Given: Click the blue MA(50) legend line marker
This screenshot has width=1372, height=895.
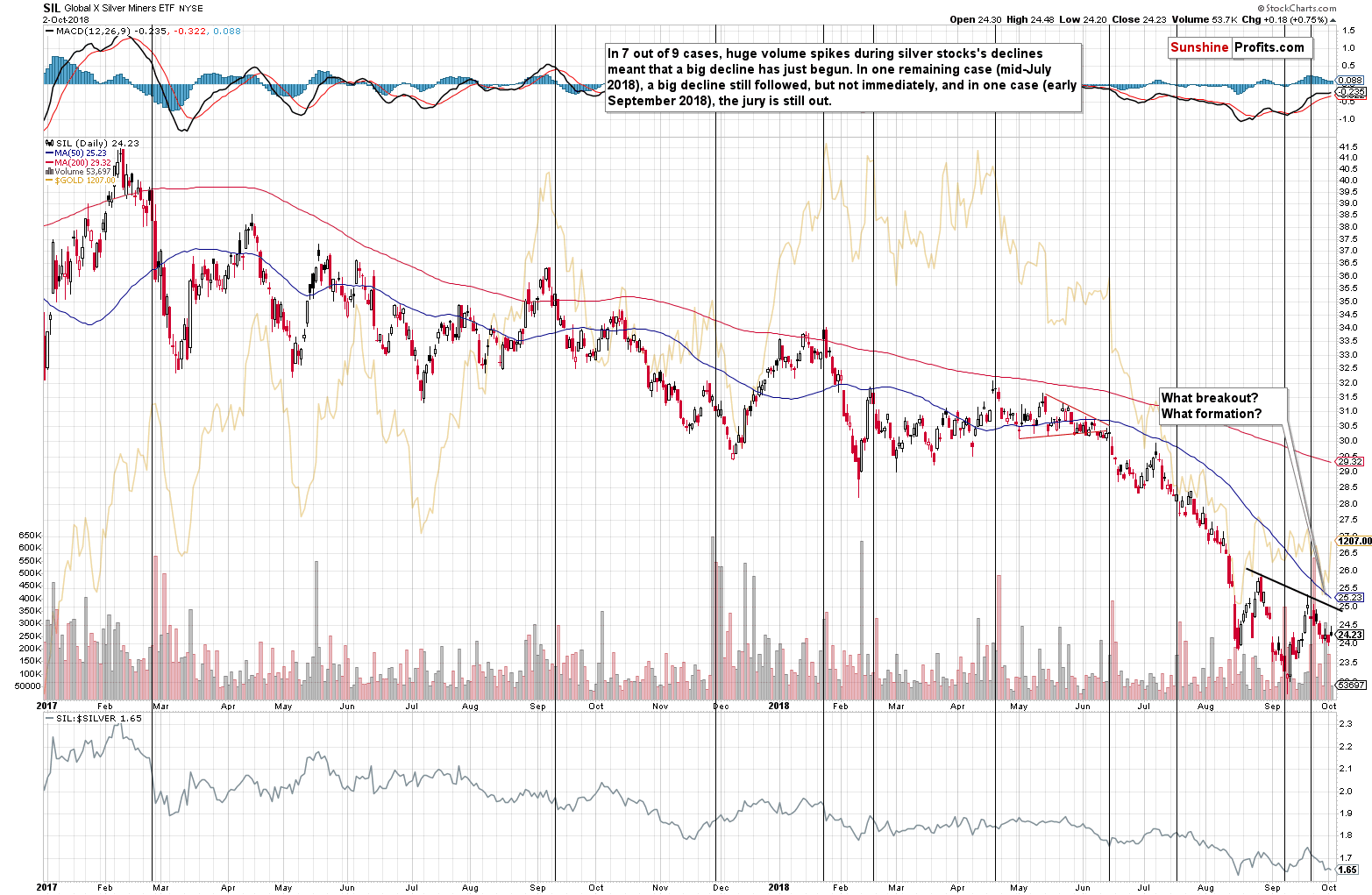Looking at the screenshot, I should [x=48, y=153].
